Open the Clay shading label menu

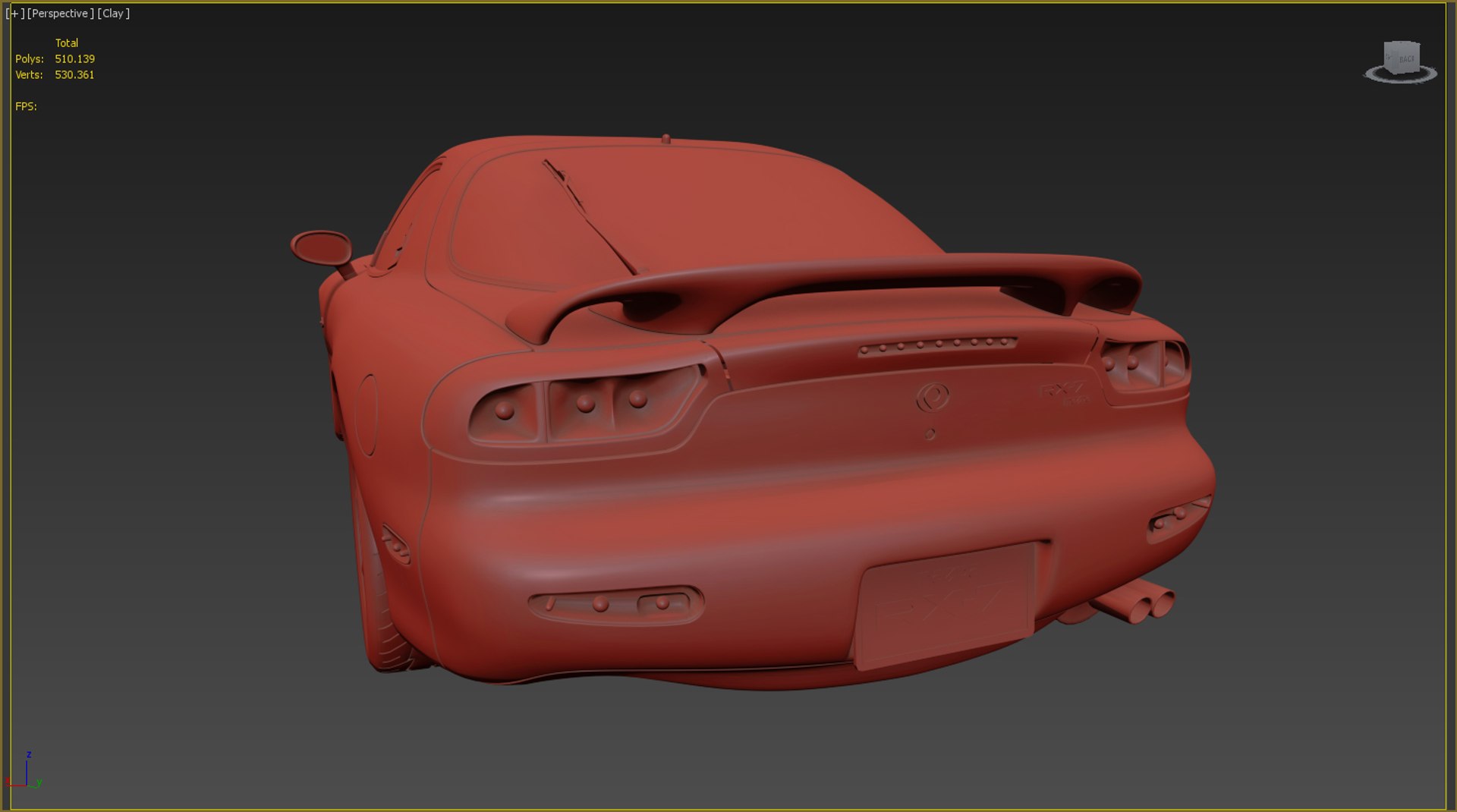coord(114,14)
